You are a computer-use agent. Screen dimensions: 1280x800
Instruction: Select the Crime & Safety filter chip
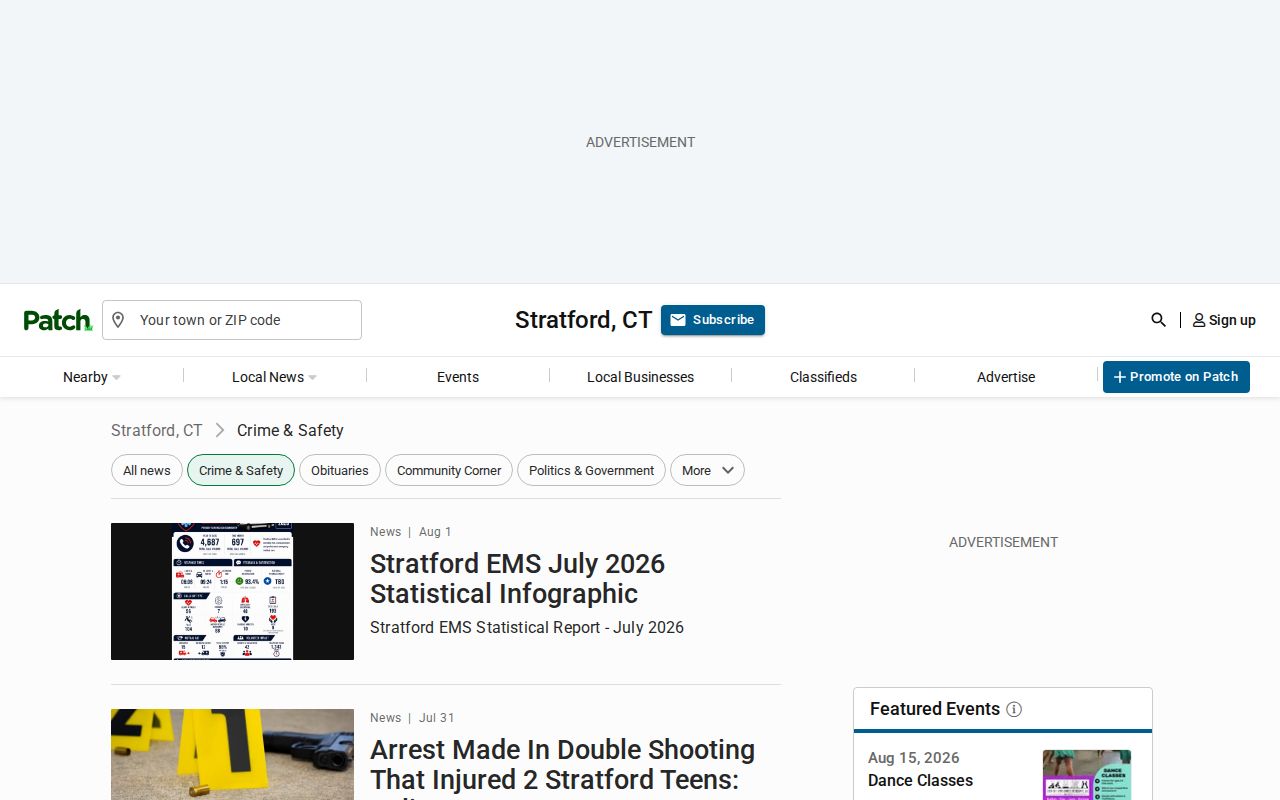[241, 470]
